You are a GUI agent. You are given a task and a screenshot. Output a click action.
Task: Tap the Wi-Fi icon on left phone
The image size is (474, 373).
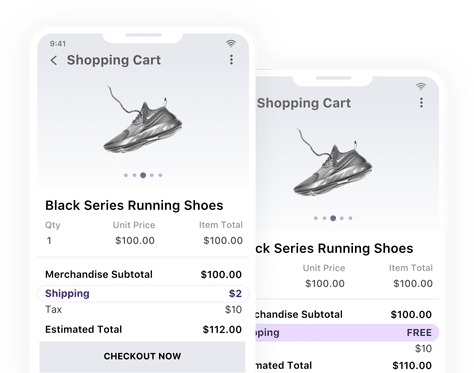[x=231, y=43]
